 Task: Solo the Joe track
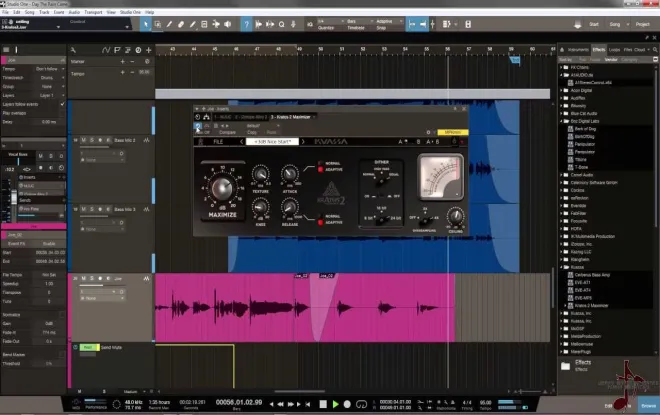tap(92, 279)
